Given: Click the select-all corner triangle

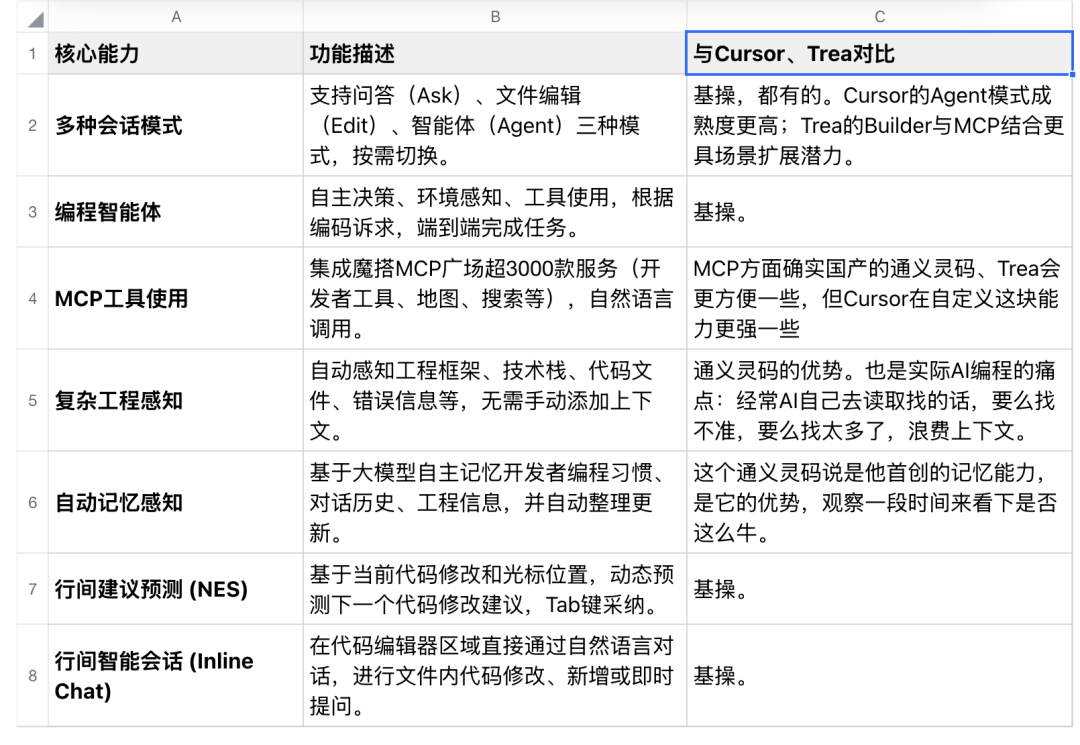Looking at the screenshot, I should [35, 19].
